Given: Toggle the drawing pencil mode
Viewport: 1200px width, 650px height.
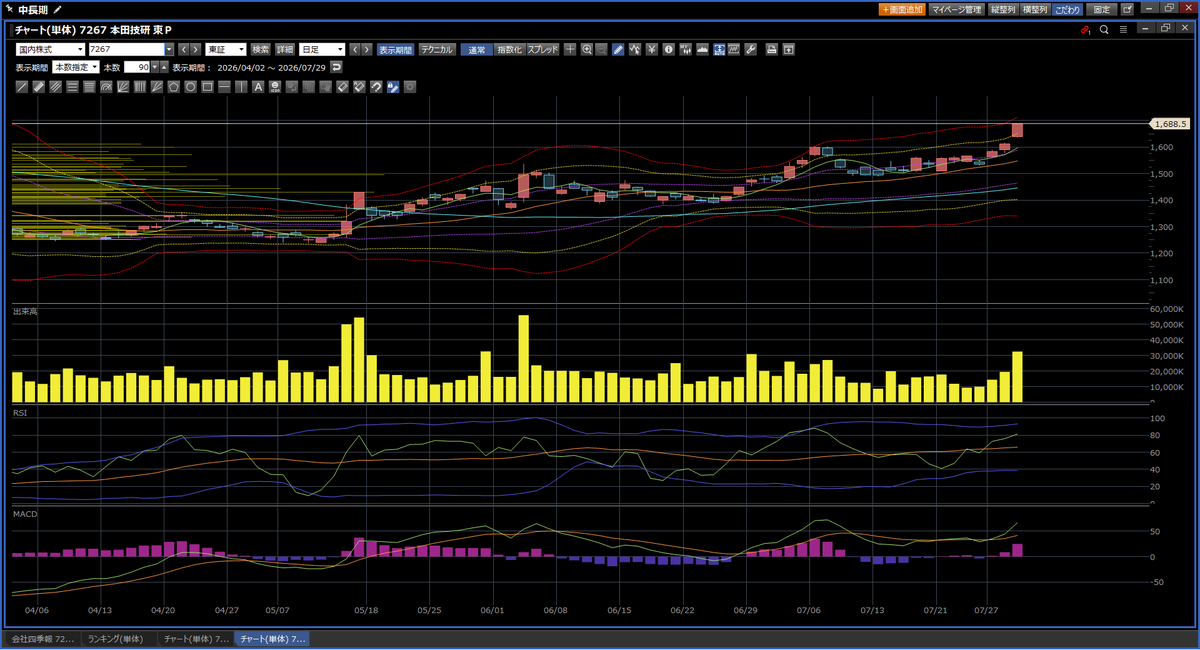Looking at the screenshot, I should click(x=618, y=49).
